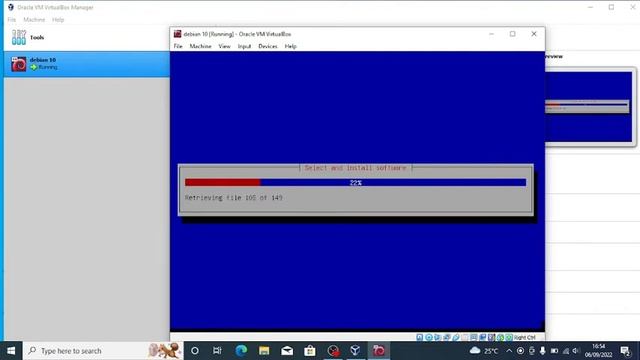Click the Right Ctrl host key label
Viewport: 640px width, 360px height.
pos(524,338)
